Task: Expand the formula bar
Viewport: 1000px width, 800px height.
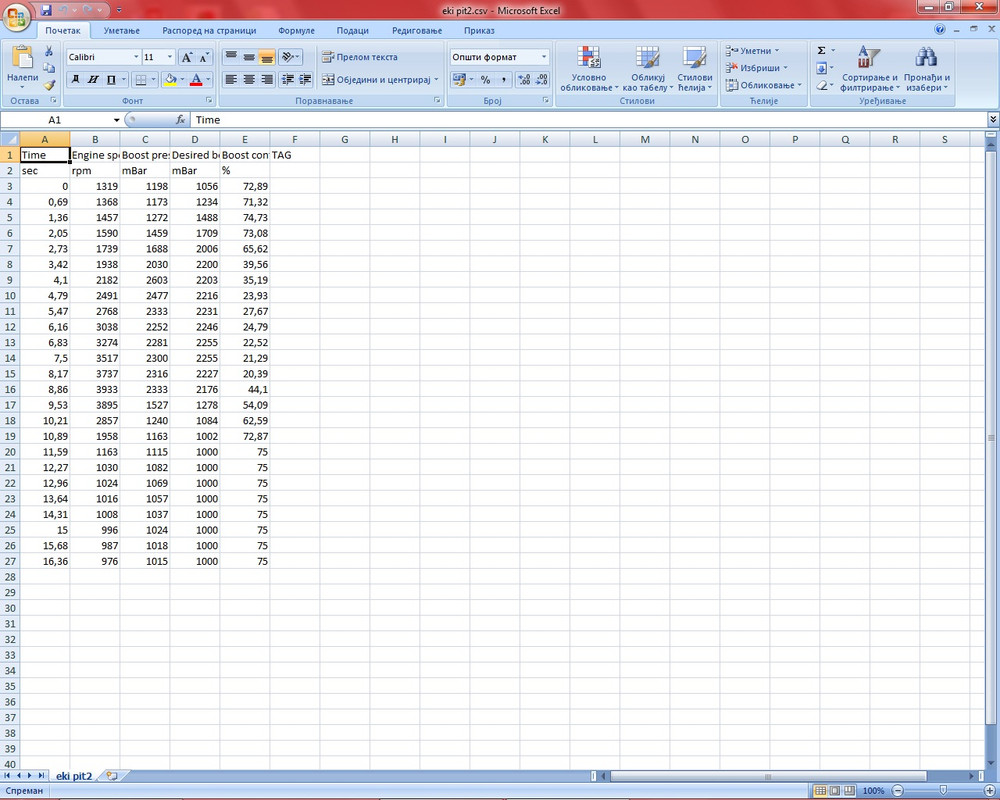Action: [993, 119]
